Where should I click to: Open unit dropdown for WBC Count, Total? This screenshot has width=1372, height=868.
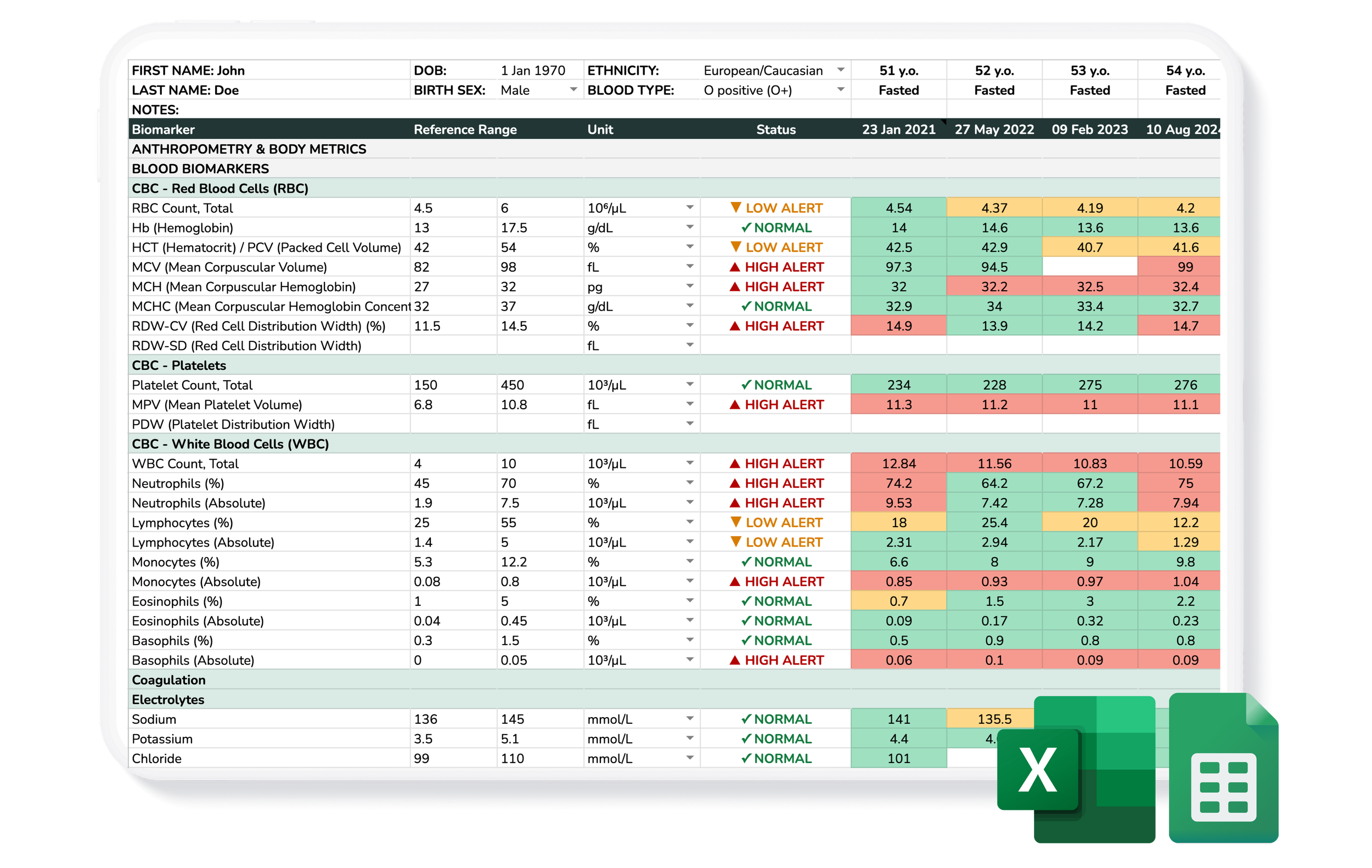690,464
